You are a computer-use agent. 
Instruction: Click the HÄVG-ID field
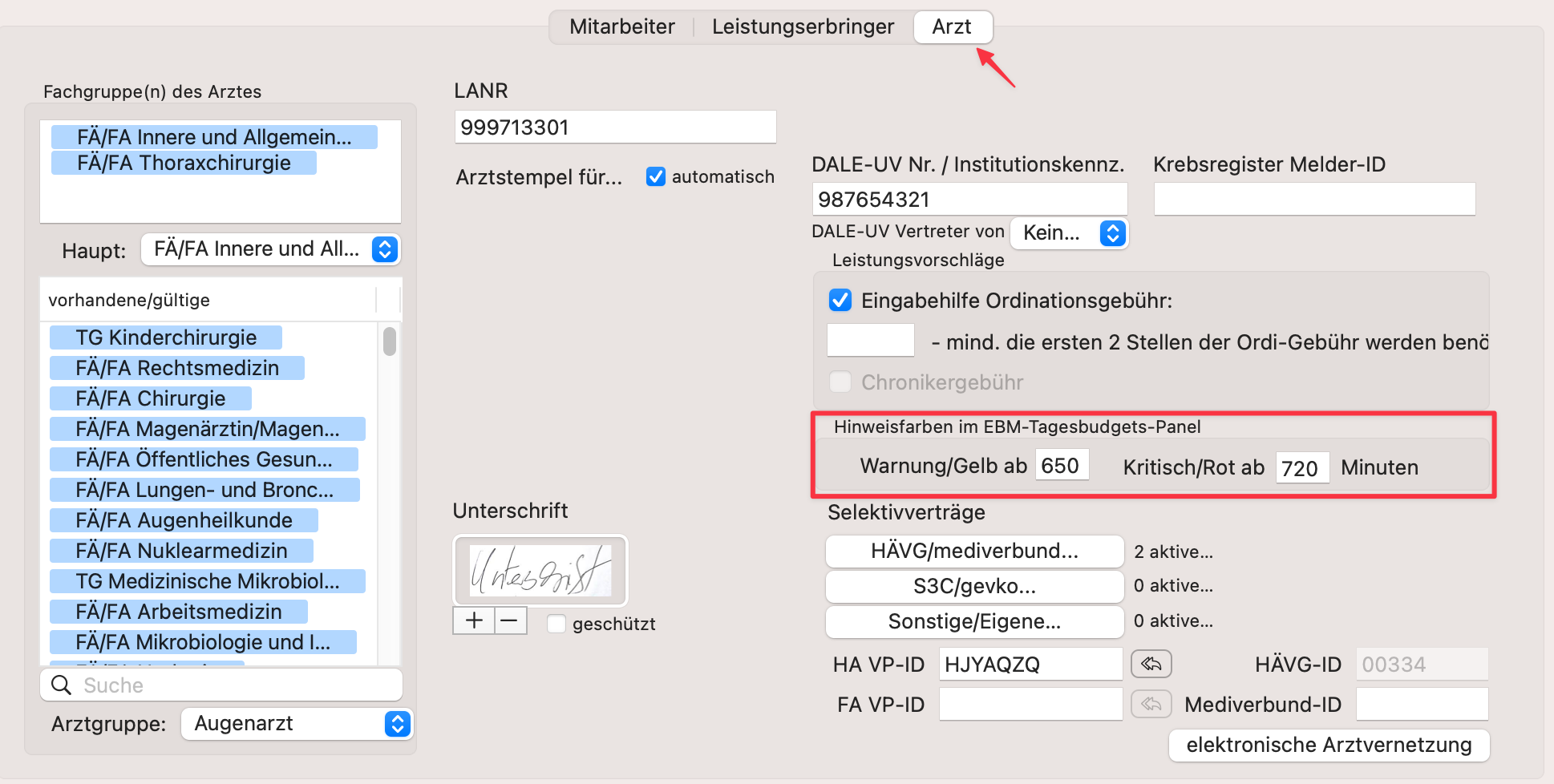click(x=1422, y=664)
